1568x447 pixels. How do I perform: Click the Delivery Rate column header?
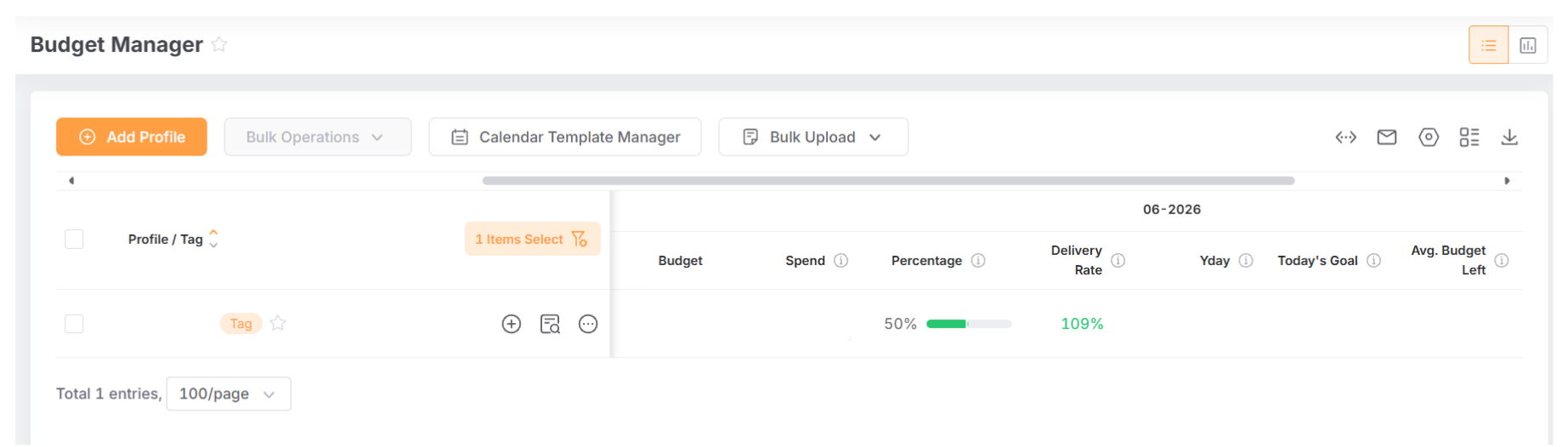(x=1076, y=260)
